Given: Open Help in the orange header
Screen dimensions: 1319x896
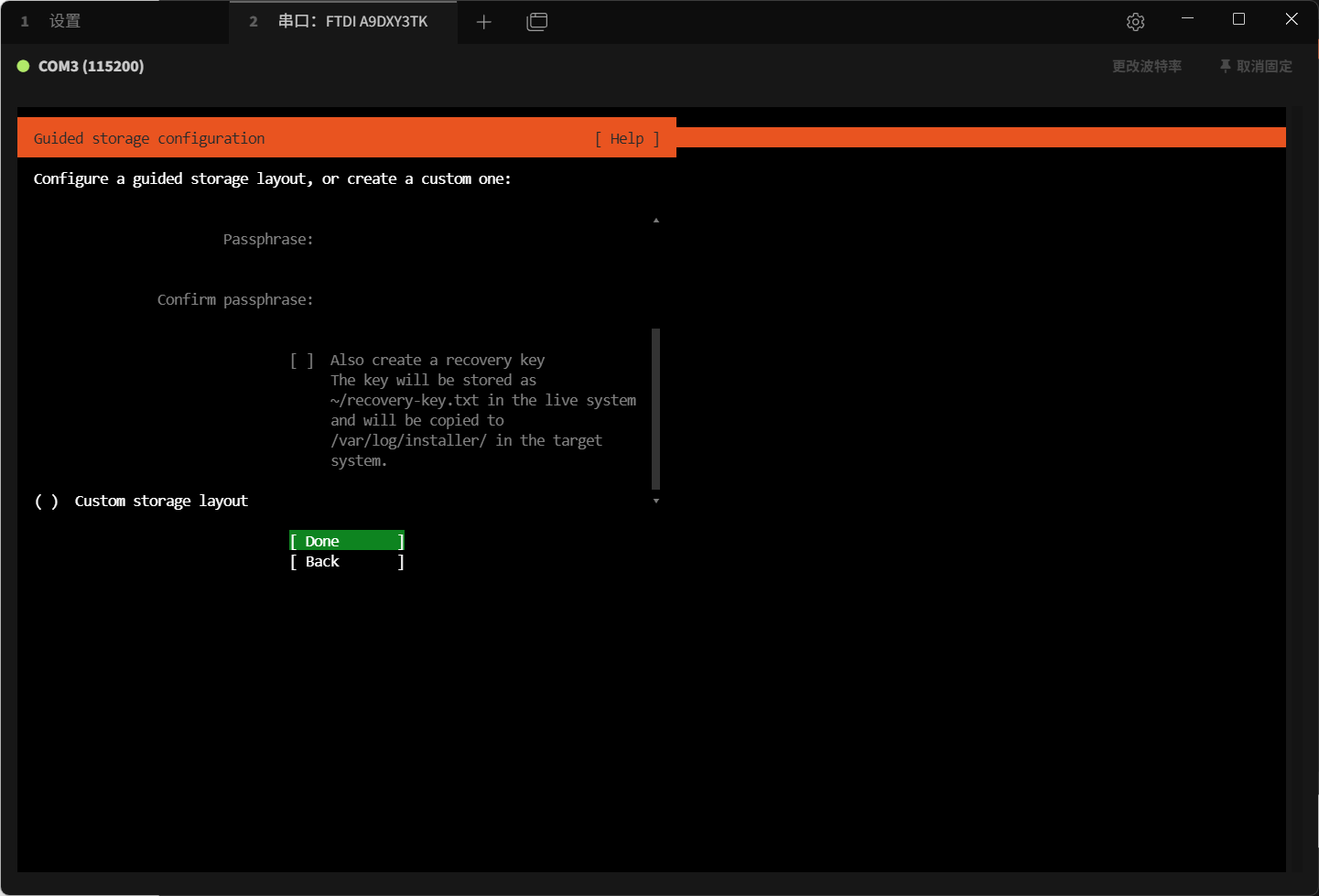Looking at the screenshot, I should 627,139.
